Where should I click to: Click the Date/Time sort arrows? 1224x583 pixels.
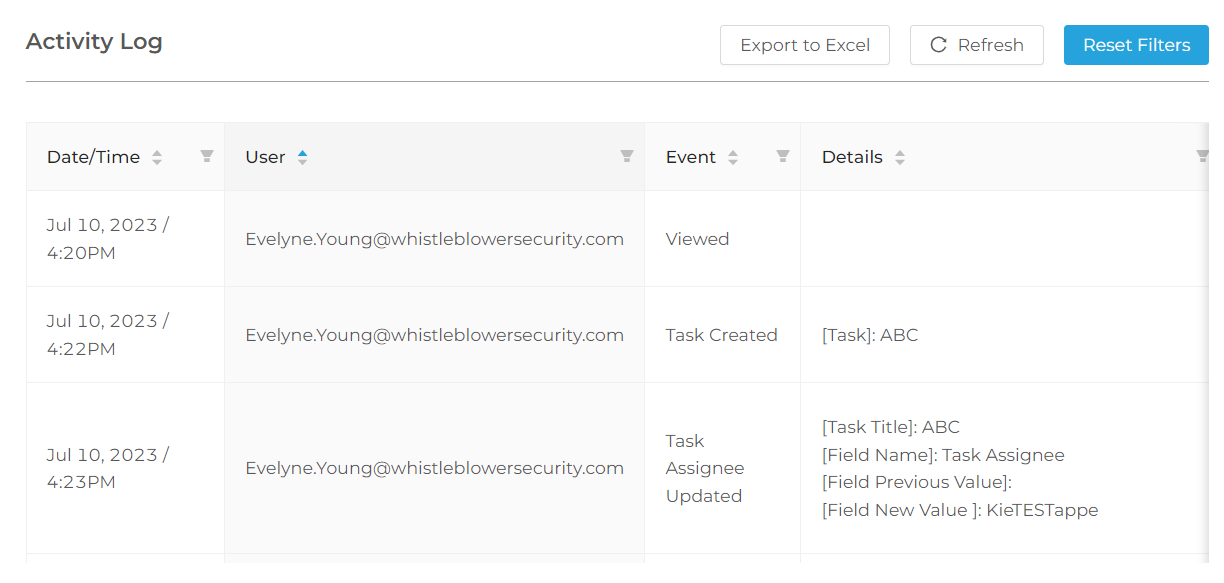click(157, 157)
